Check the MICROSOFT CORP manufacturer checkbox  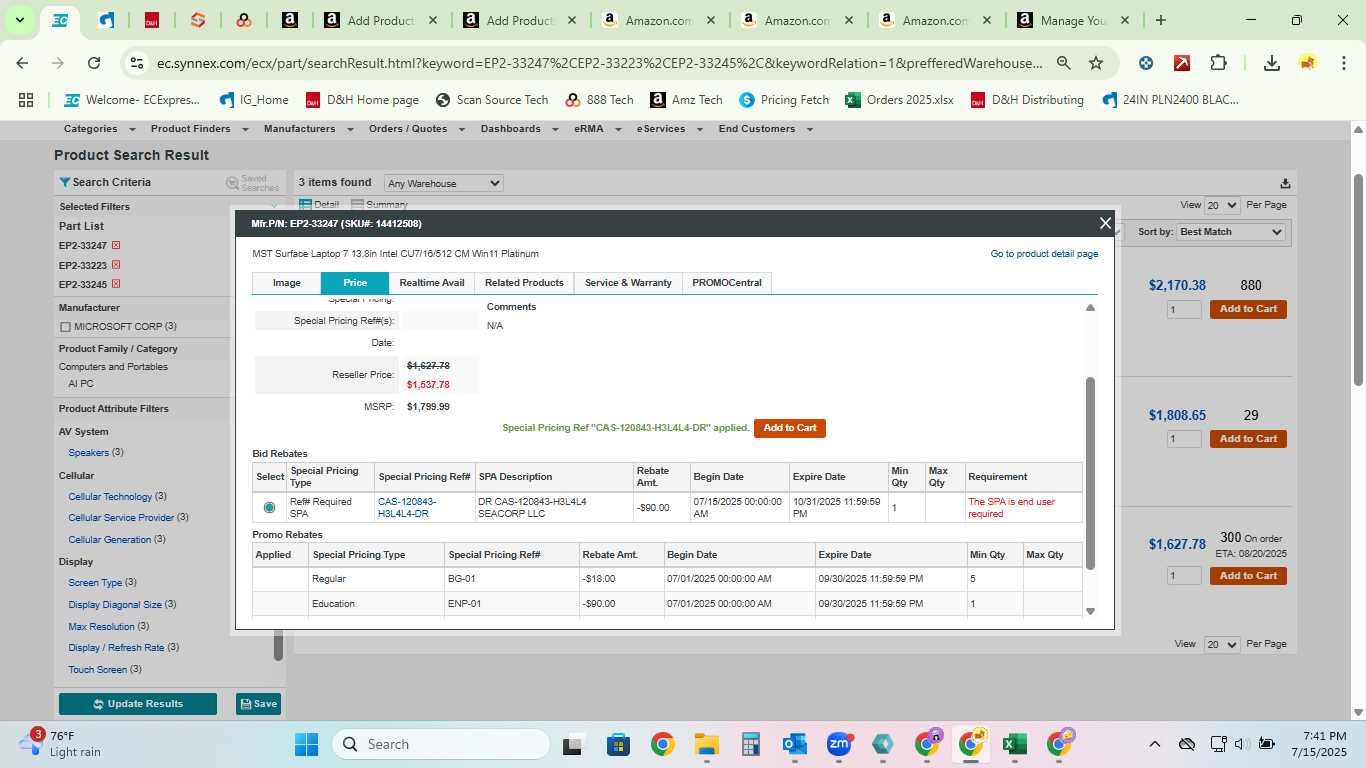pyautogui.click(x=65, y=327)
